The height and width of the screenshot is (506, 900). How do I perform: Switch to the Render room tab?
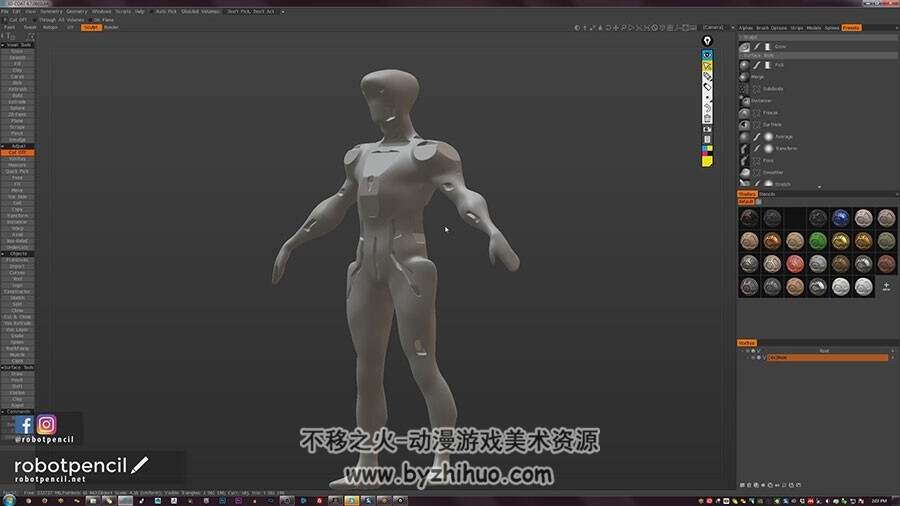111,27
